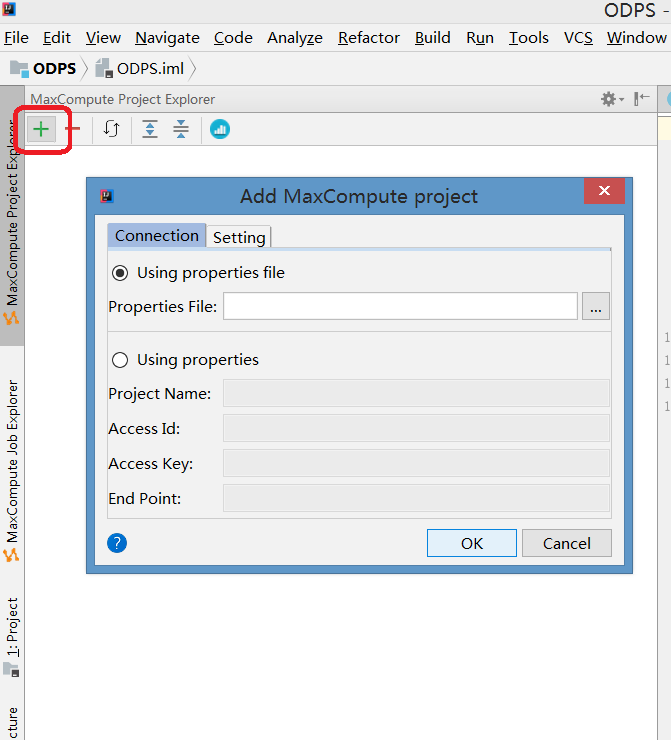Click ODPS in the breadcrumb
Viewport: 671px width, 740px height.
54,69
